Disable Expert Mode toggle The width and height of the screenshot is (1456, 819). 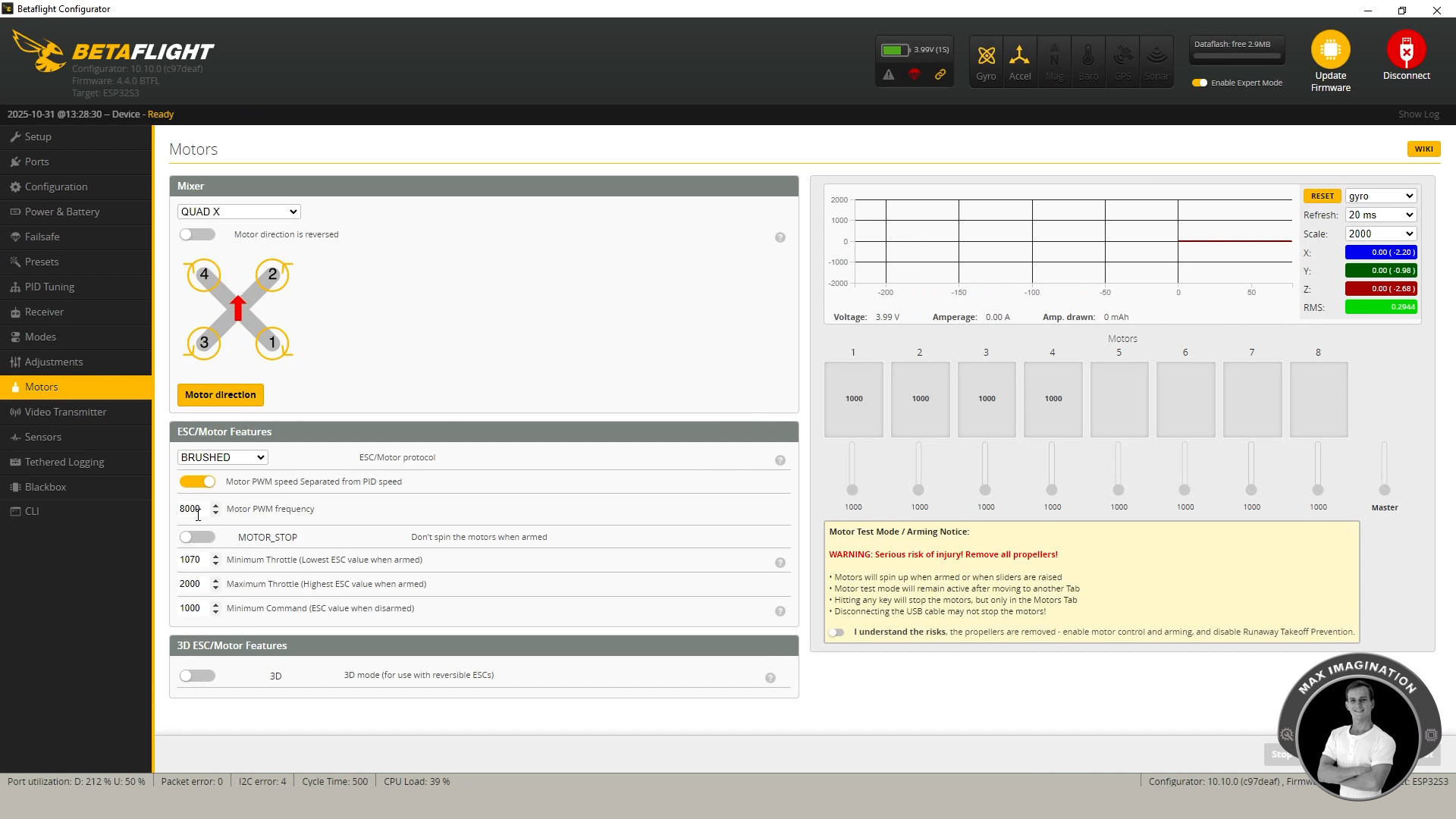[x=1200, y=83]
